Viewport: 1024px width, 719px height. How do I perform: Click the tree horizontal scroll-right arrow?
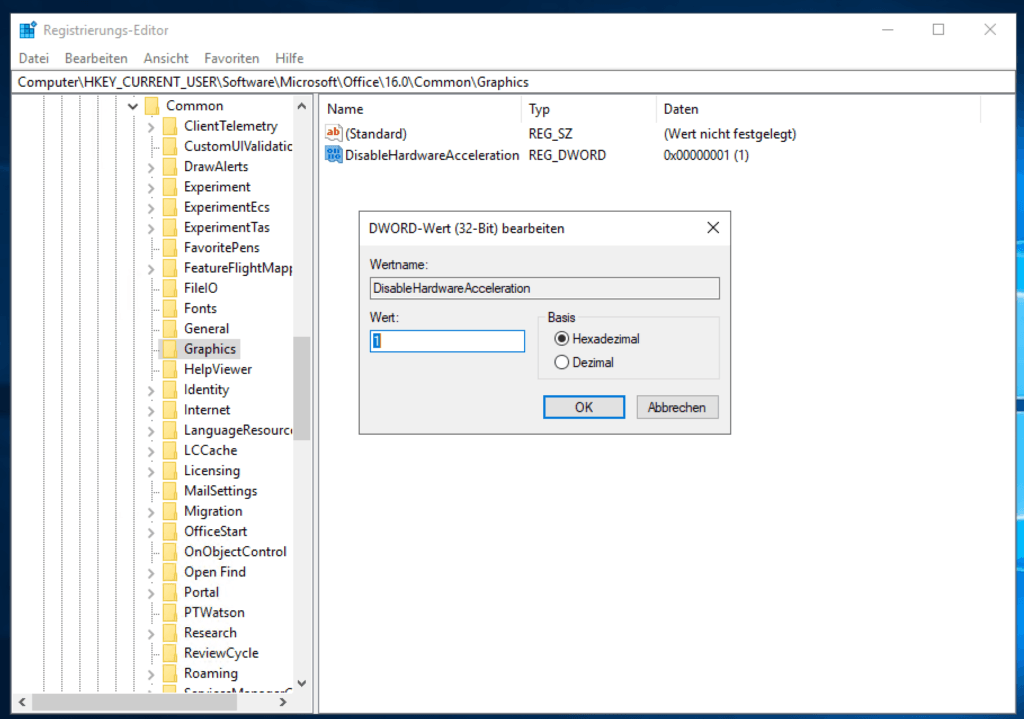click(283, 702)
